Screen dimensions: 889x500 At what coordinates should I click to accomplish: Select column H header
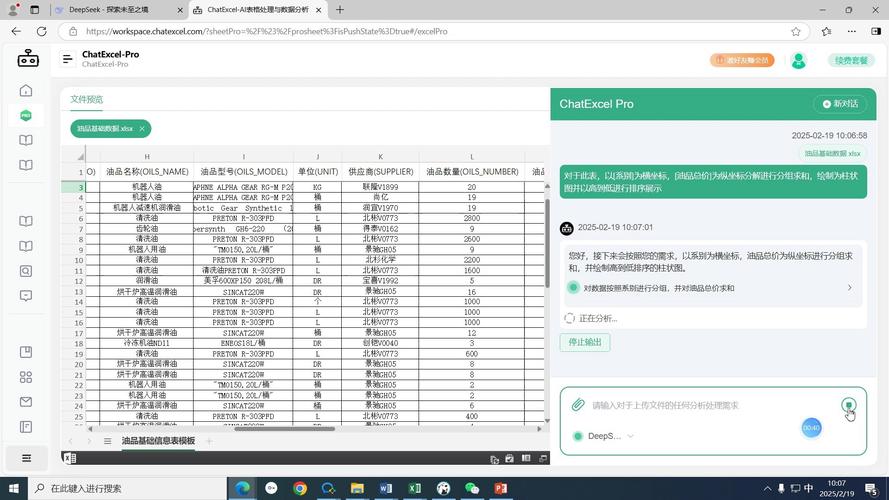pos(147,156)
